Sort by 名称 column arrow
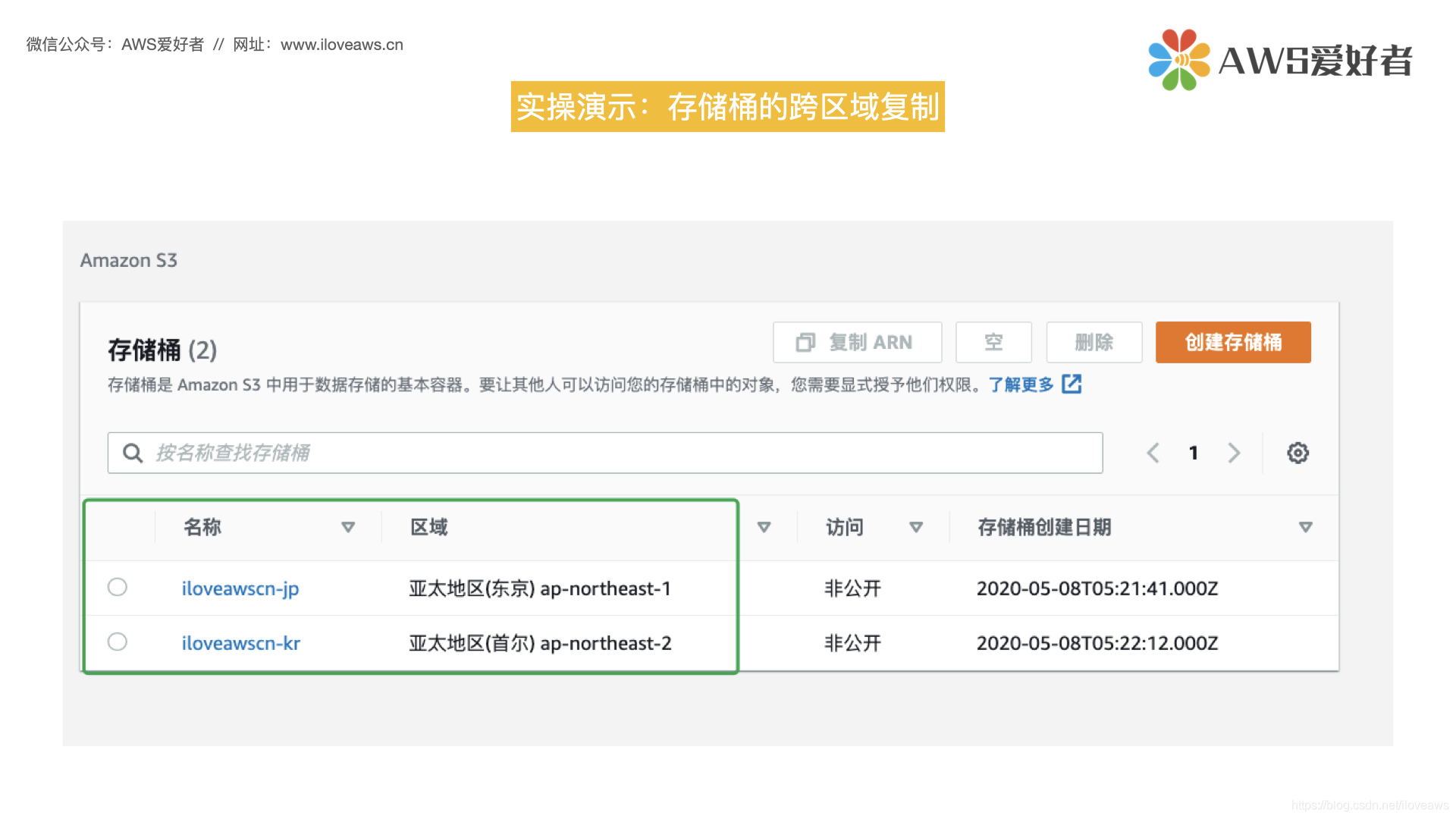This screenshot has height=819, width=1456. [348, 527]
